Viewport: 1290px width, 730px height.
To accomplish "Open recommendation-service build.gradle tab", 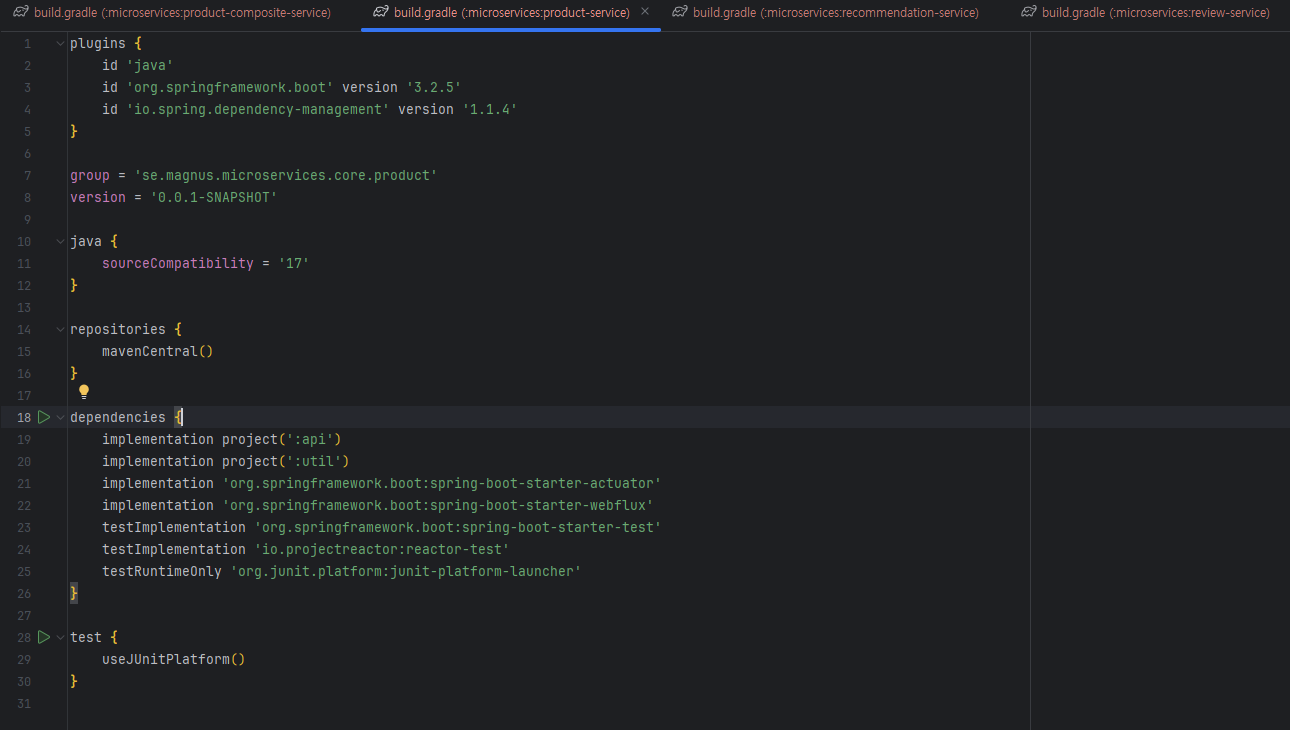I will [x=825, y=13].
